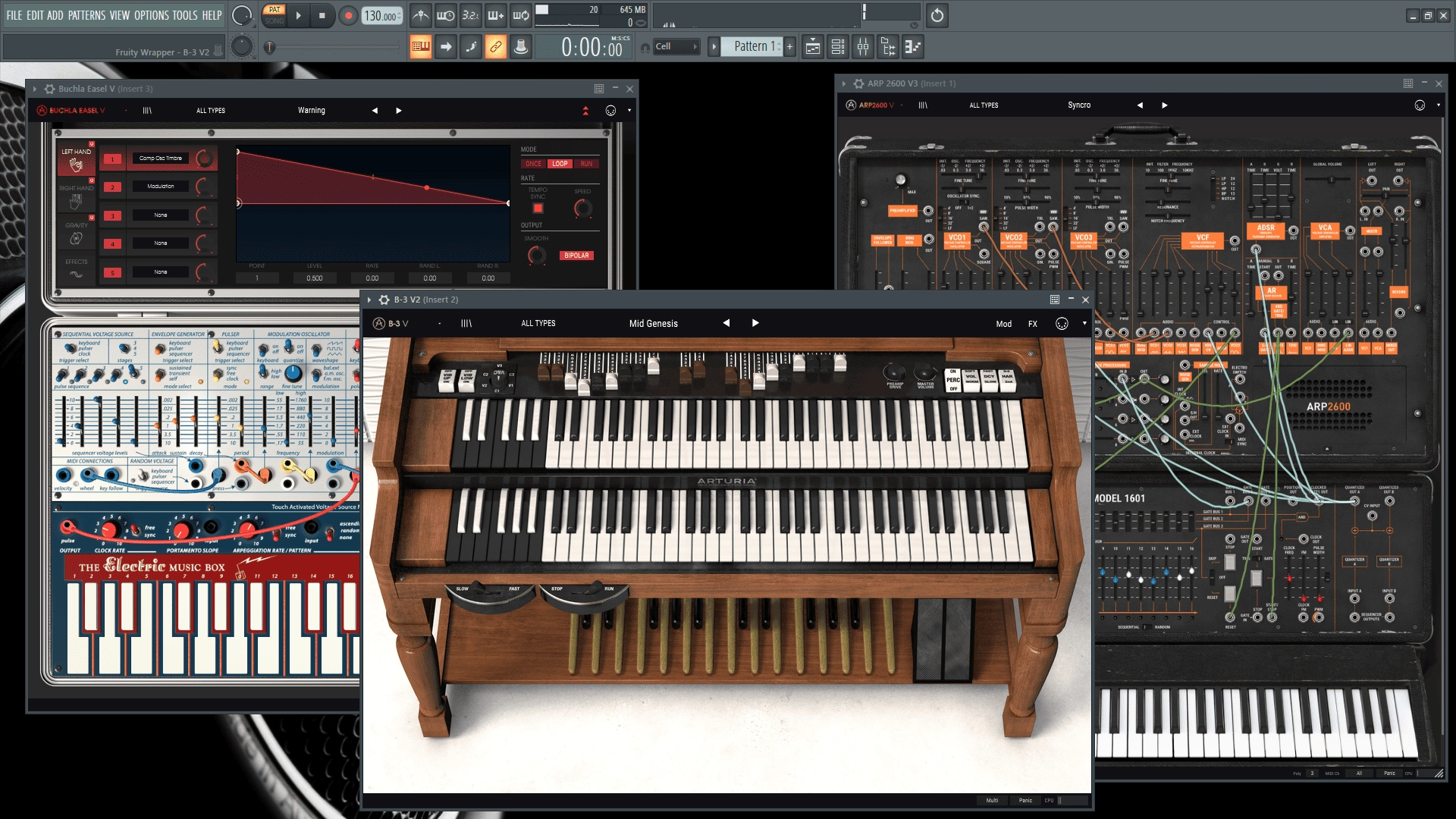Open the Playlist view icon
This screenshot has height=819, width=1456.
(x=813, y=47)
